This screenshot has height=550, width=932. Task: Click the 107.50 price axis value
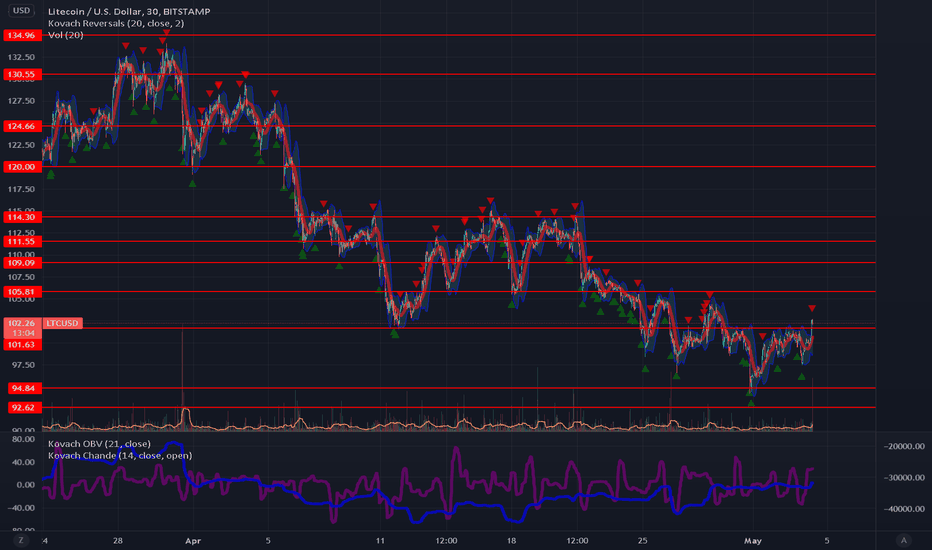click(x=21, y=277)
